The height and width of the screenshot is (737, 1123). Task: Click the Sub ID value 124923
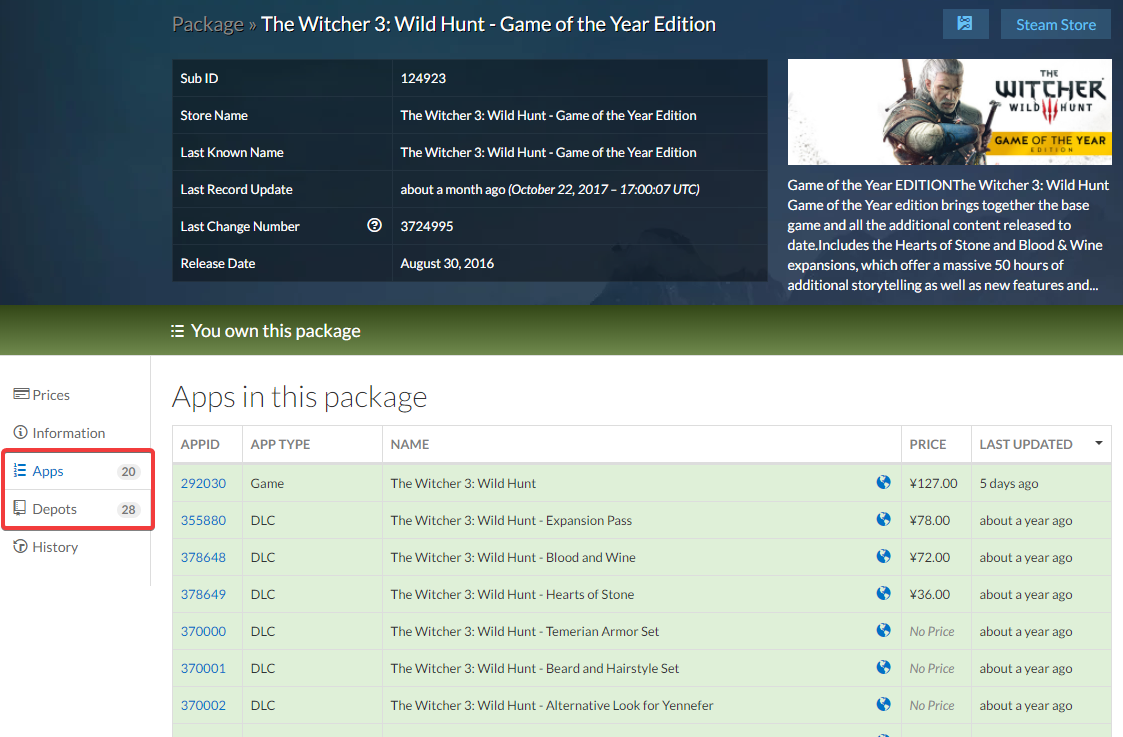pos(423,78)
